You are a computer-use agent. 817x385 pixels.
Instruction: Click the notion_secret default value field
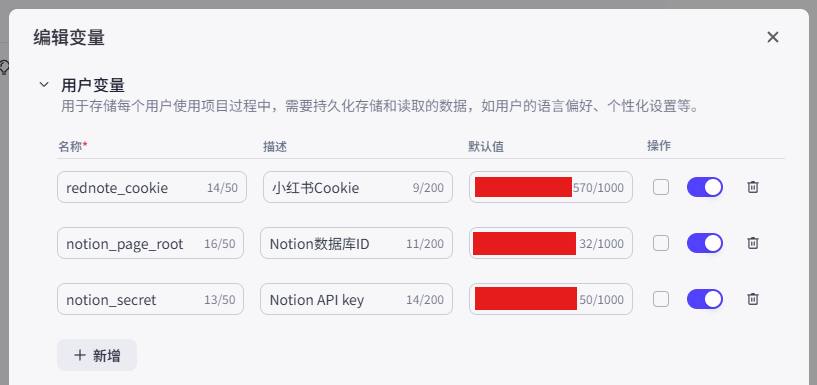pyautogui.click(x=551, y=299)
